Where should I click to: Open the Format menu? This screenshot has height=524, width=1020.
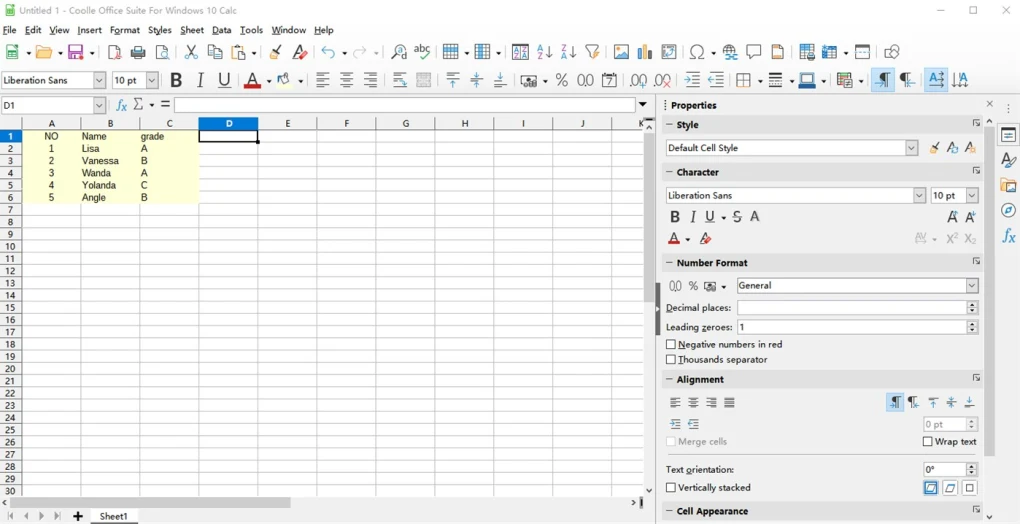[125, 30]
